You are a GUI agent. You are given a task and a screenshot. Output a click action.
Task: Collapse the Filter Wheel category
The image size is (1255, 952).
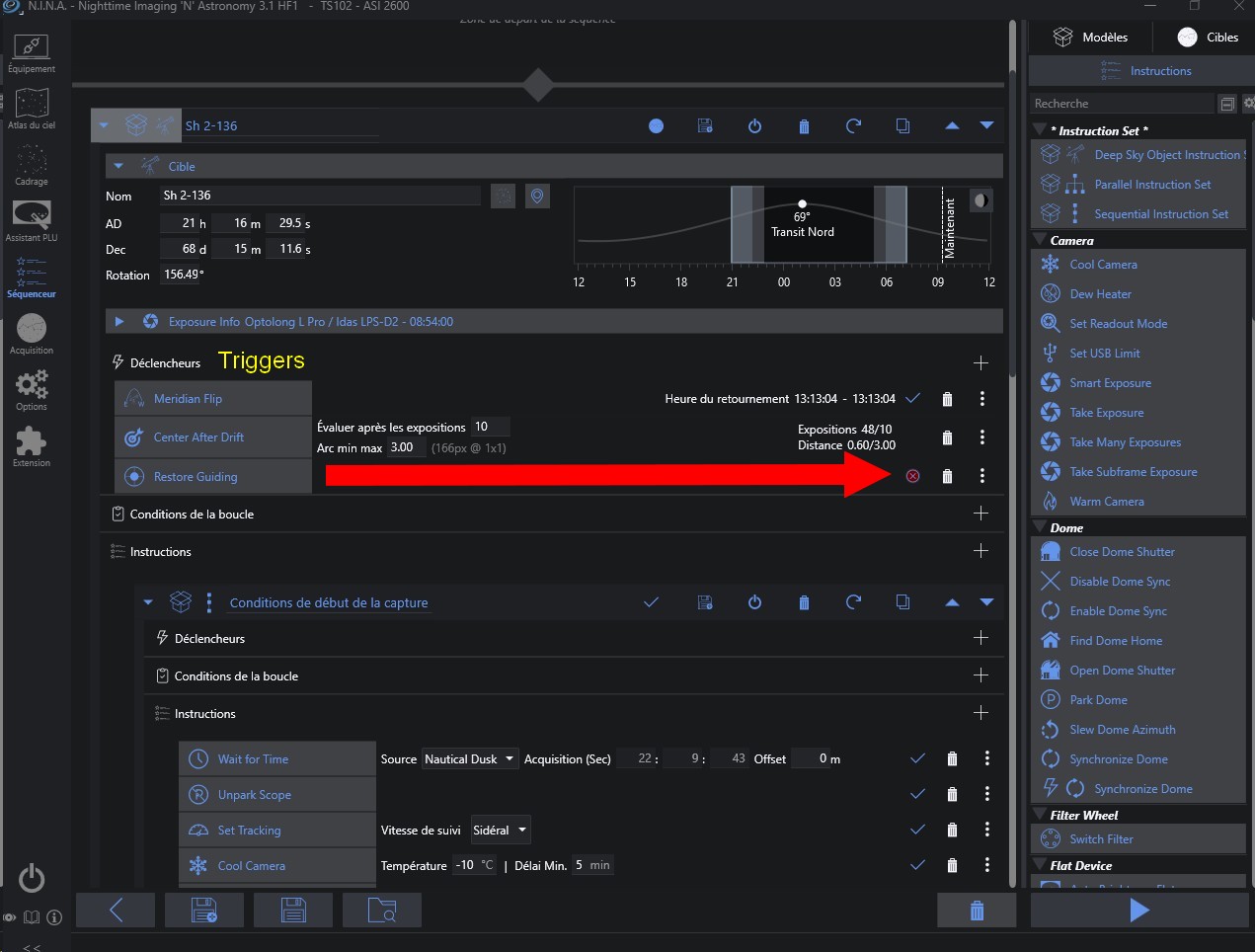tap(1040, 815)
